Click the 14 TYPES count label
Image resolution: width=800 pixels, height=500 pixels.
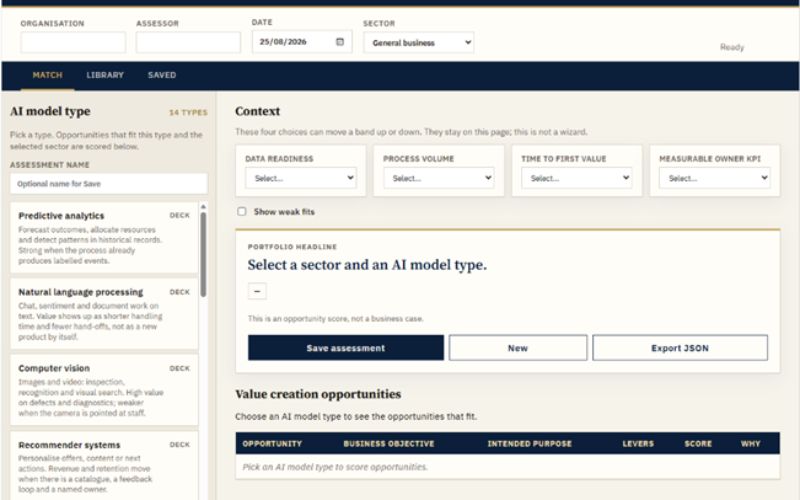(188, 112)
